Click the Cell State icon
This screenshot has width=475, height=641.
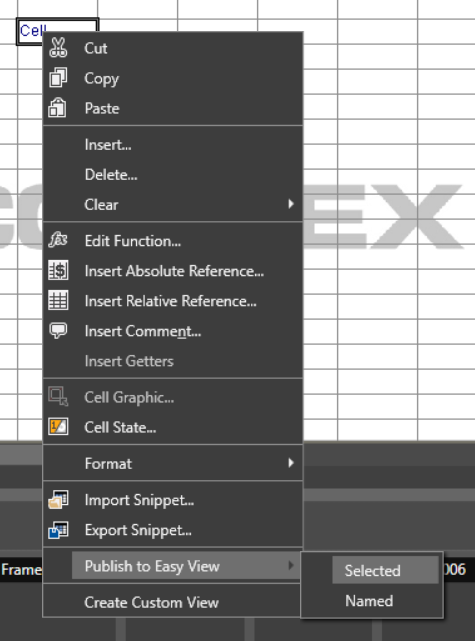(x=58, y=426)
